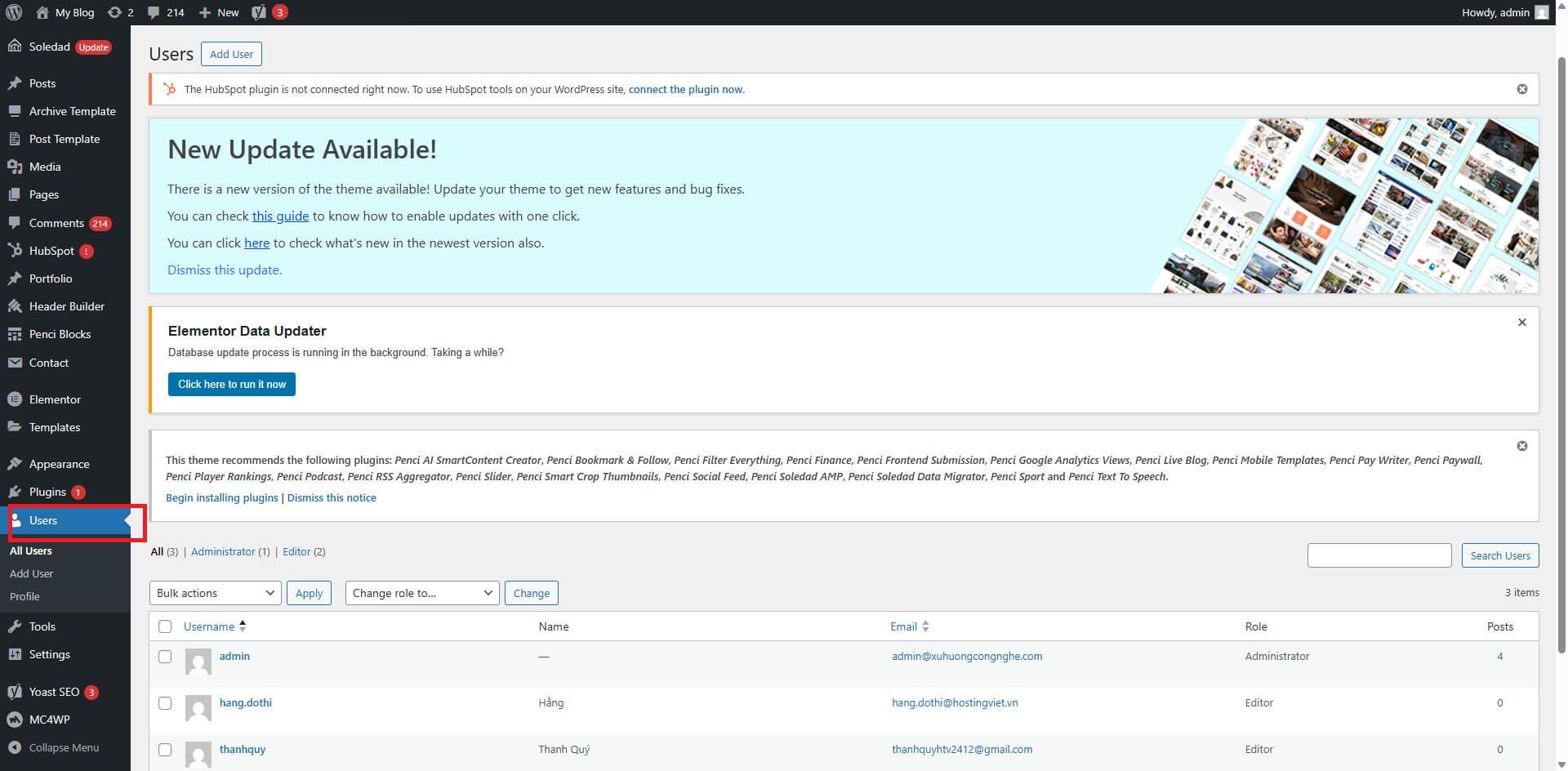Filter users by Administrator role
1568x771 pixels.
click(223, 551)
